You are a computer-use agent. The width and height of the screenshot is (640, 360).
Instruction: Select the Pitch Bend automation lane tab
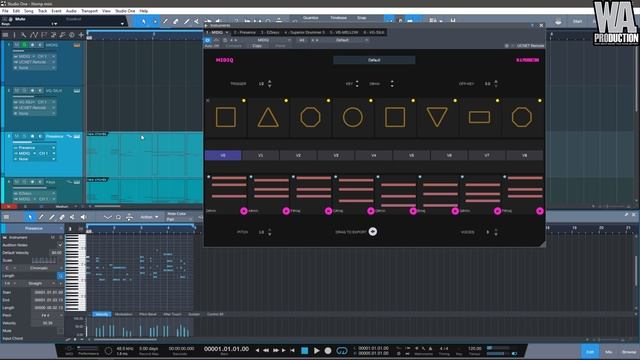[x=147, y=314]
